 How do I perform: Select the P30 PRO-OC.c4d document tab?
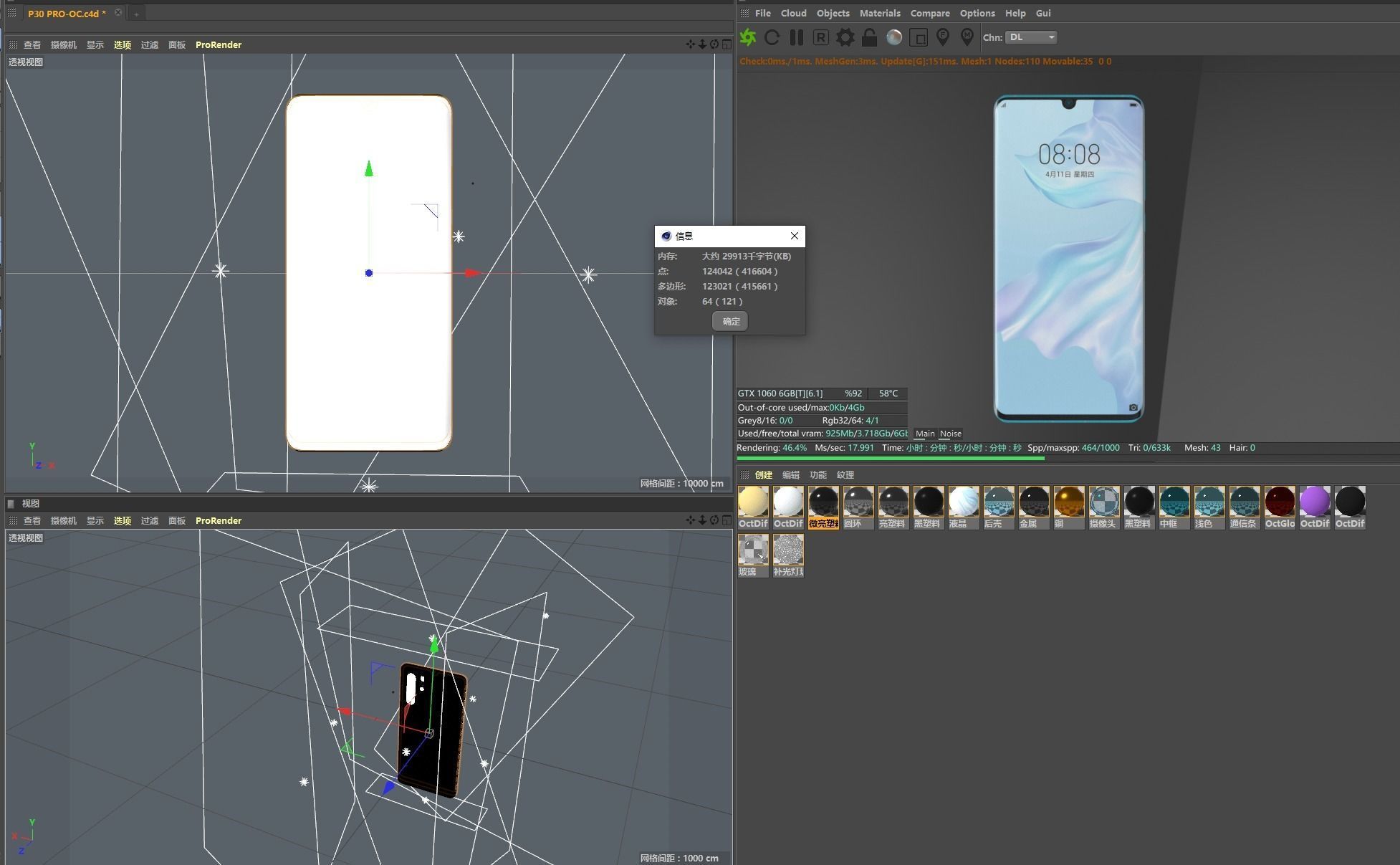click(67, 13)
